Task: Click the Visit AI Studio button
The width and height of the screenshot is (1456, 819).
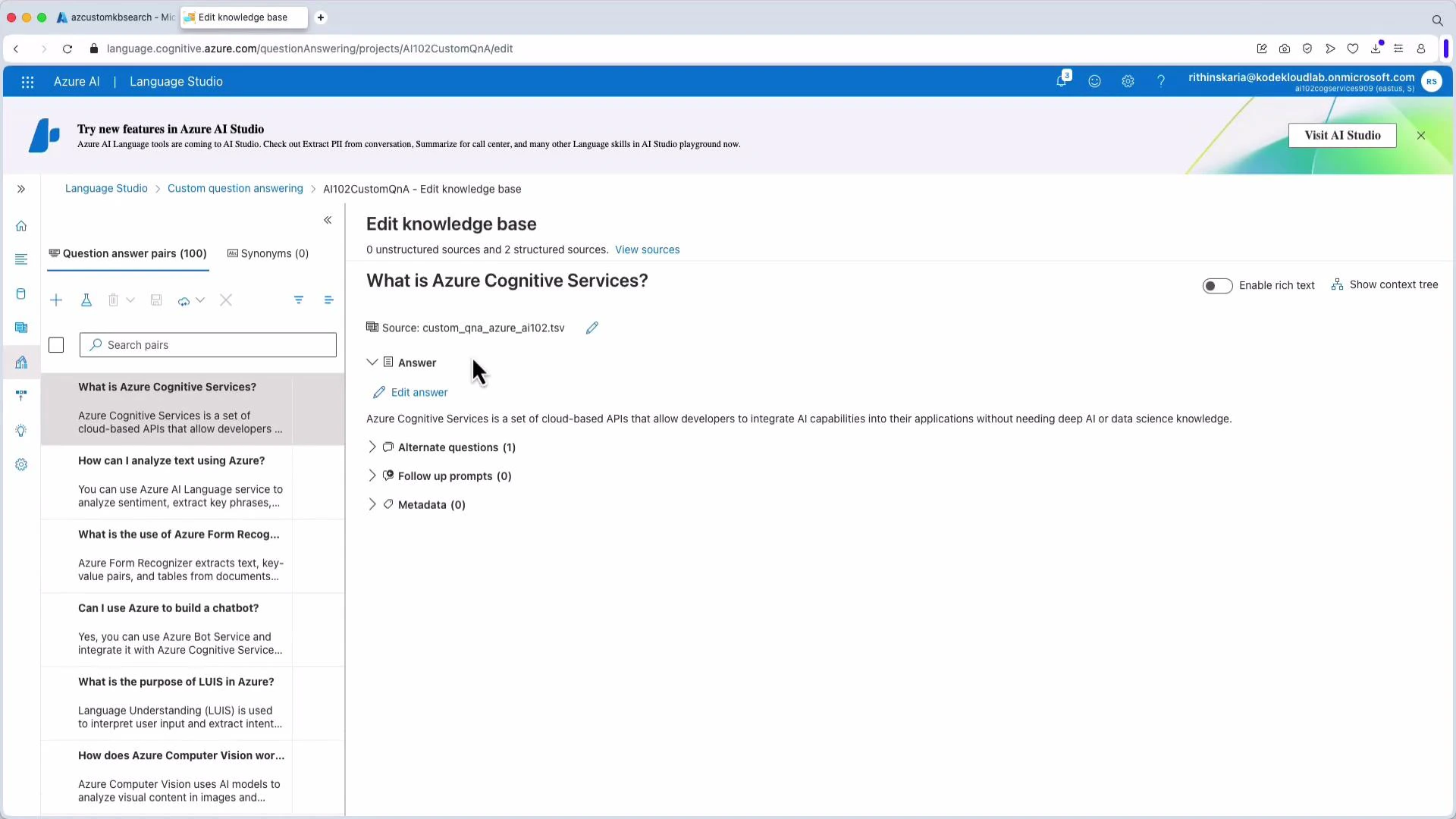Action: tap(1342, 135)
